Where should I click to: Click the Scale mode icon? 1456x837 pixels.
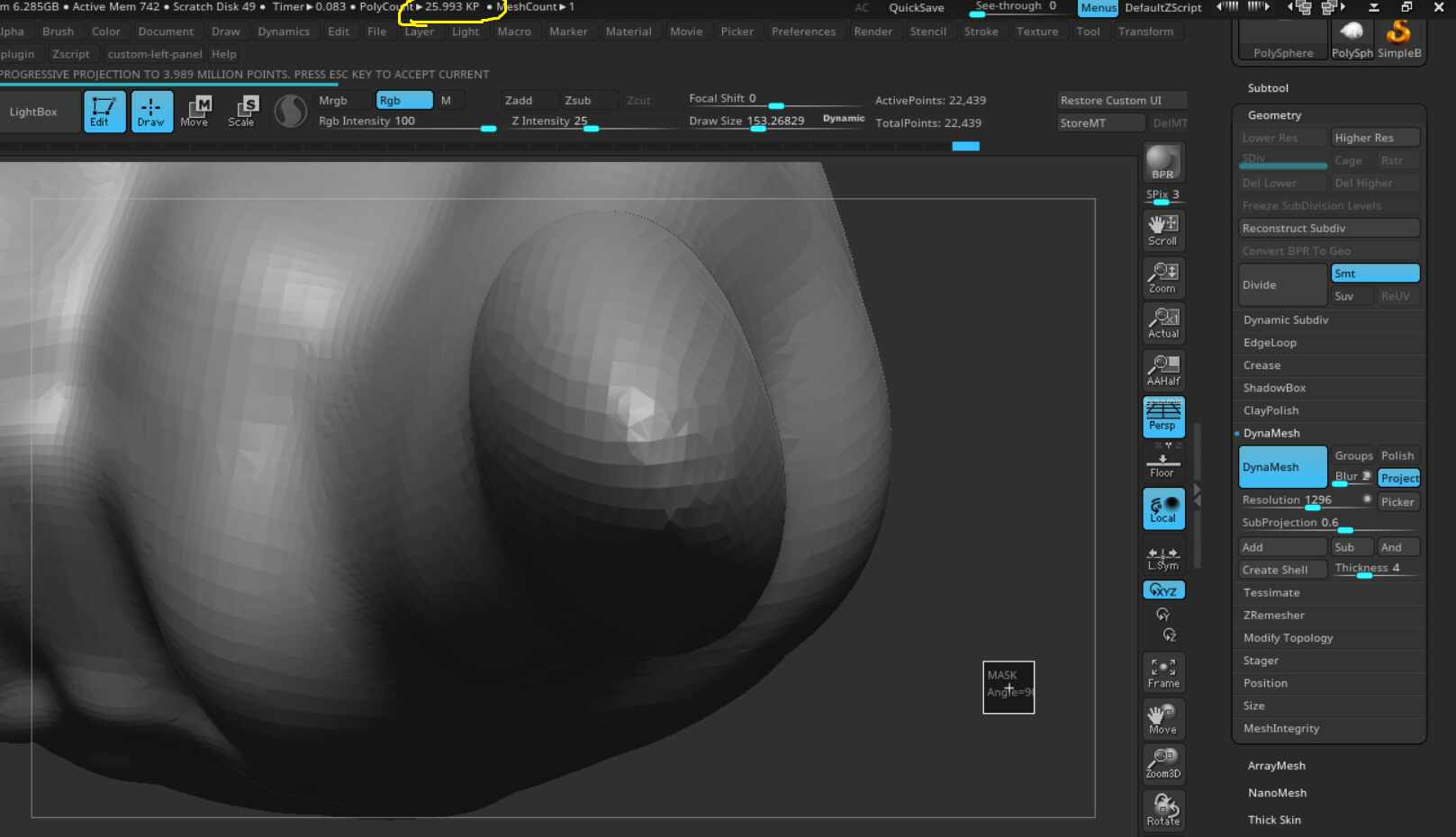[241, 112]
